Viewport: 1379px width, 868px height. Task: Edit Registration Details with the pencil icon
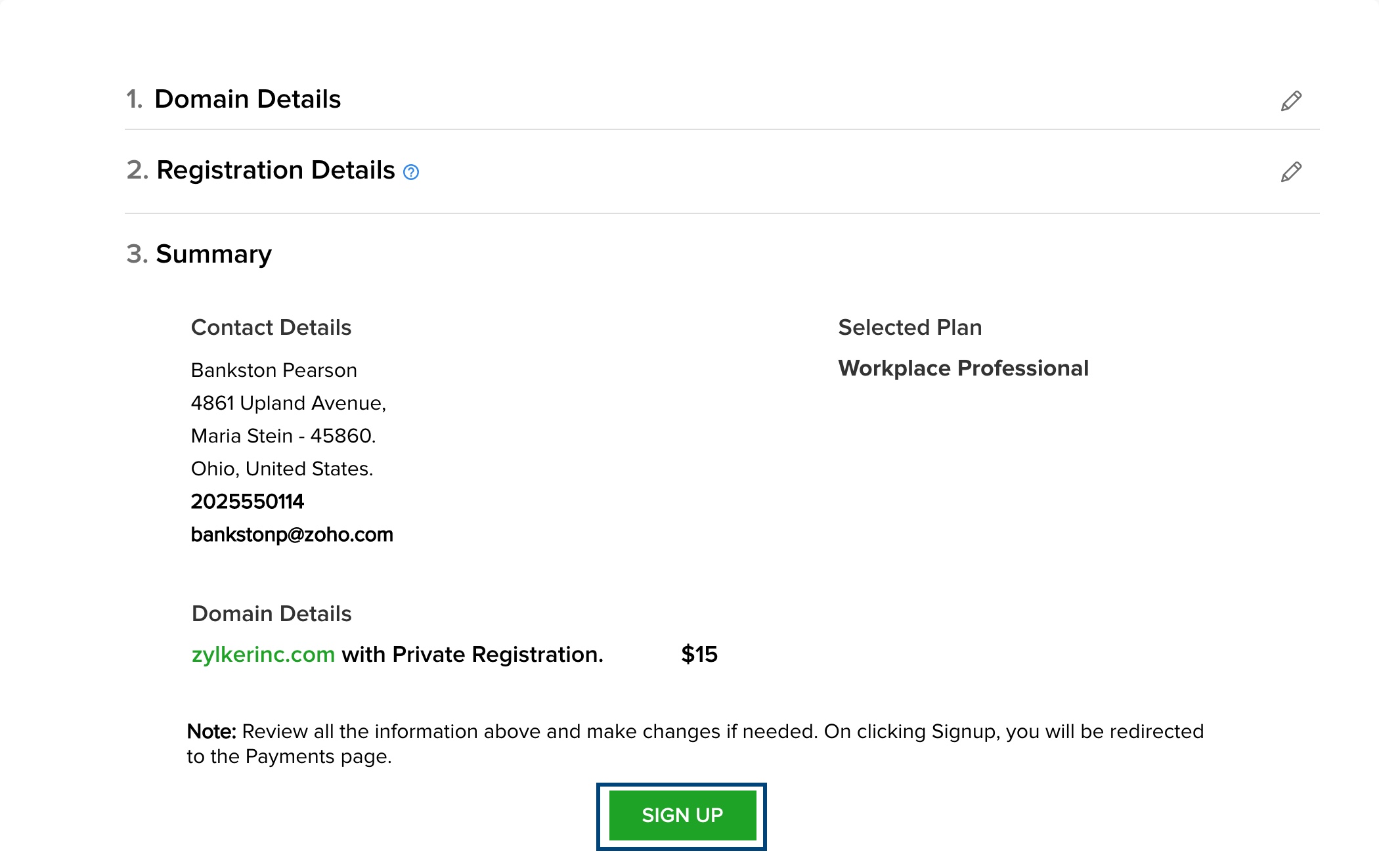[1291, 171]
